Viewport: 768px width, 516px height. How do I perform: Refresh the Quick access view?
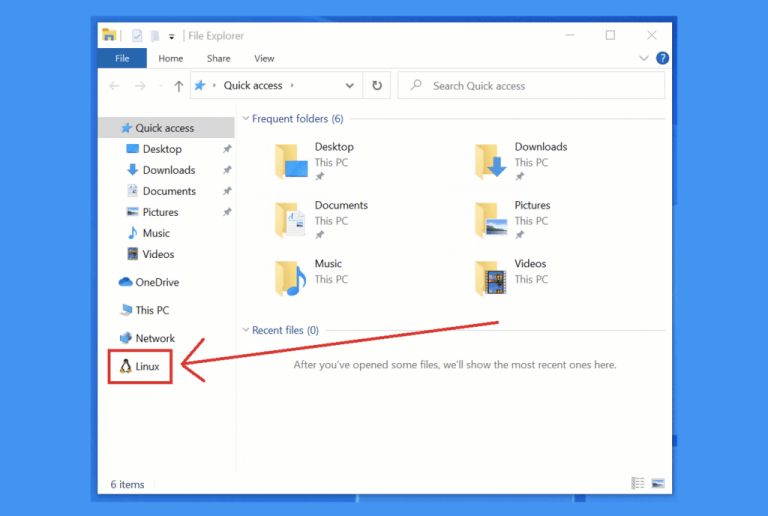click(x=377, y=86)
